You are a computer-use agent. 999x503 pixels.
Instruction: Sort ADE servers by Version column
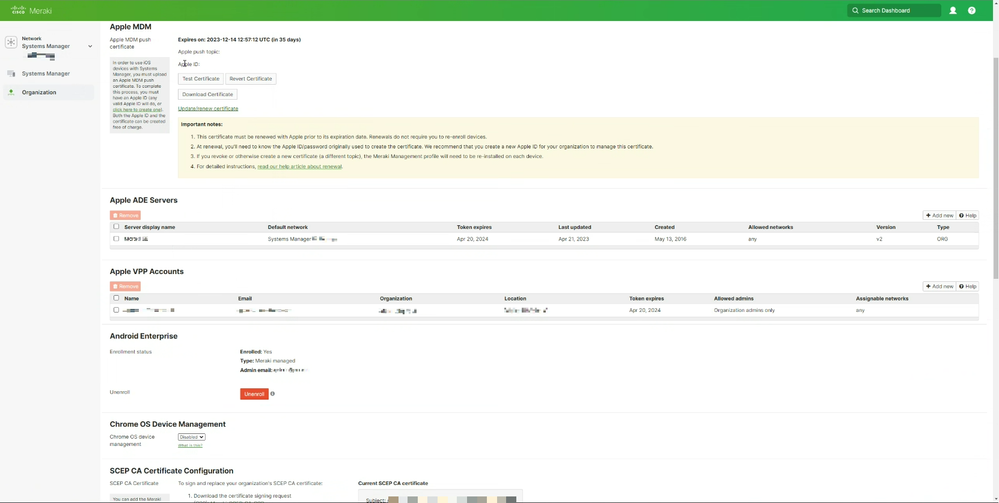point(886,227)
